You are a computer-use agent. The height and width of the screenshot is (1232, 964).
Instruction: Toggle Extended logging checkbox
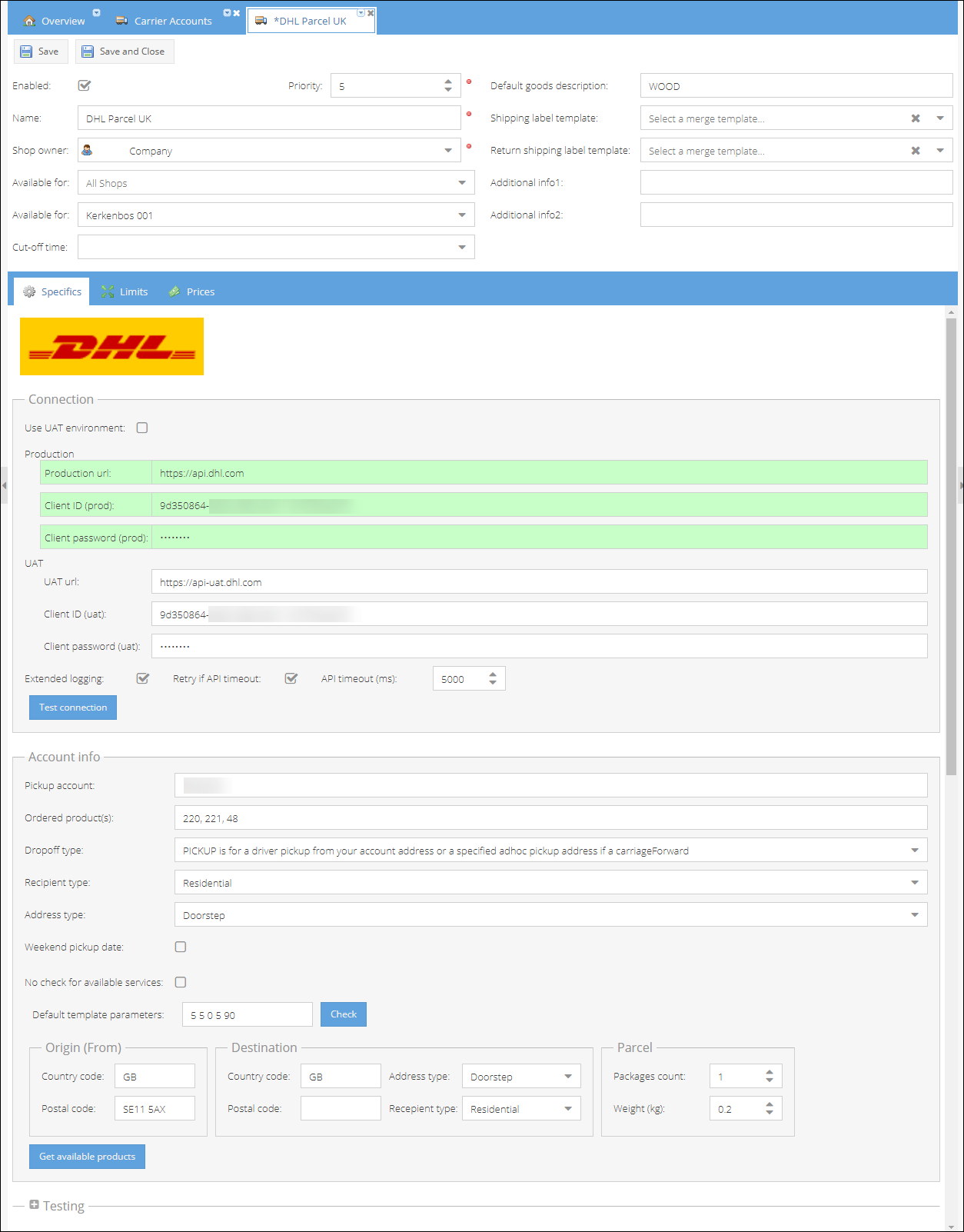142,678
